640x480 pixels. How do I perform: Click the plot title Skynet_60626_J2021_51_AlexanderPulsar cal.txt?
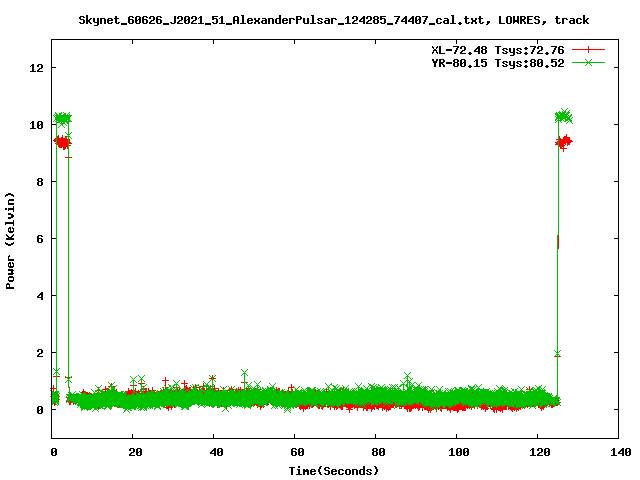(333, 20)
